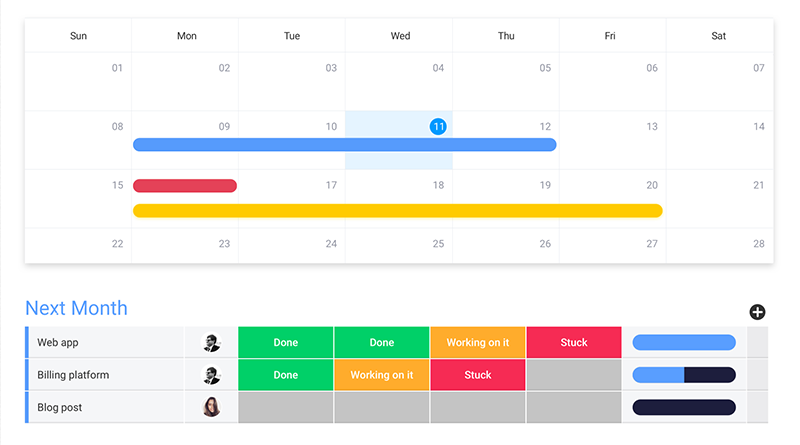The image size is (800, 445).
Task: Change Billing platform's green Done status
Action: tap(286, 375)
